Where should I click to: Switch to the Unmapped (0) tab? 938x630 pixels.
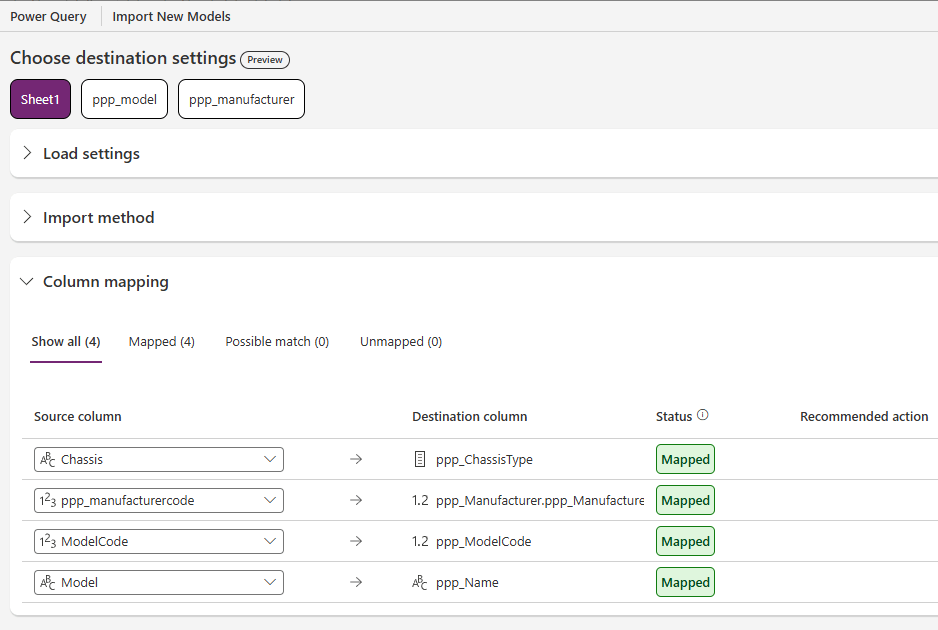click(x=401, y=342)
